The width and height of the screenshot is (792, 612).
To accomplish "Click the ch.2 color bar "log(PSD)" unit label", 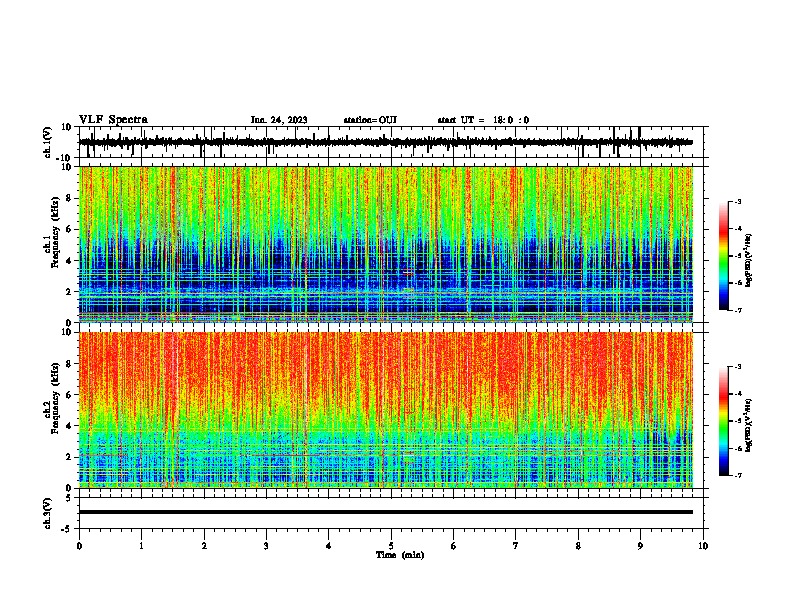I will point(748,425).
